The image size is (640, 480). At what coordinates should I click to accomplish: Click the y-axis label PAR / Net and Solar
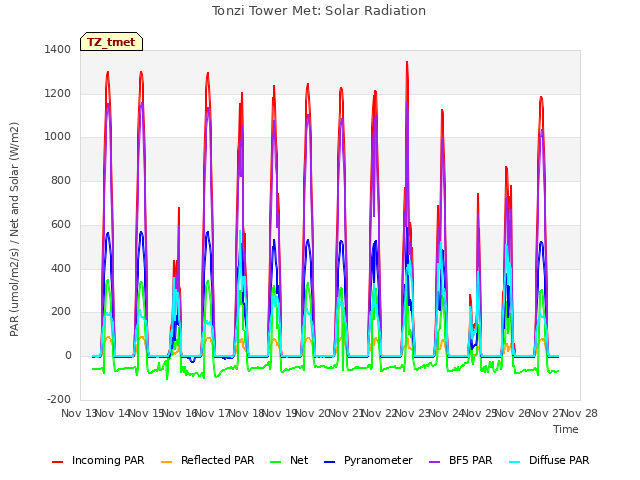14,229
